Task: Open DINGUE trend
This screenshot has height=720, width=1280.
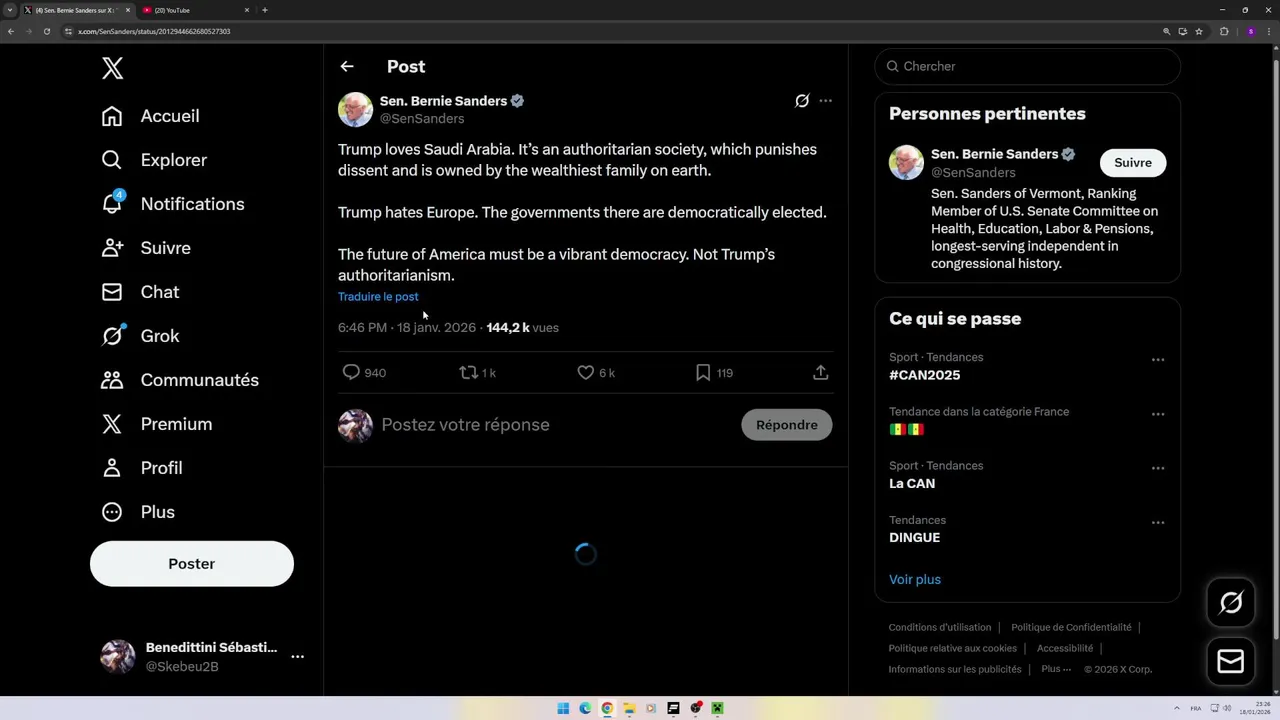Action: click(x=914, y=538)
